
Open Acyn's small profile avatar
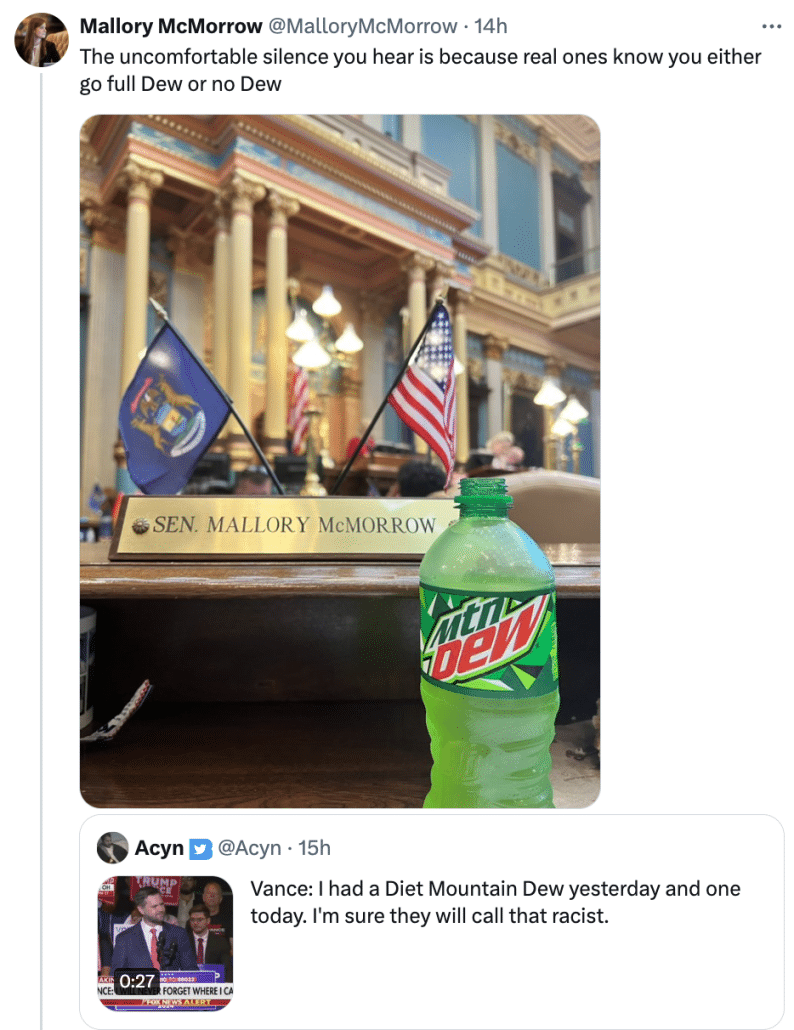point(112,847)
